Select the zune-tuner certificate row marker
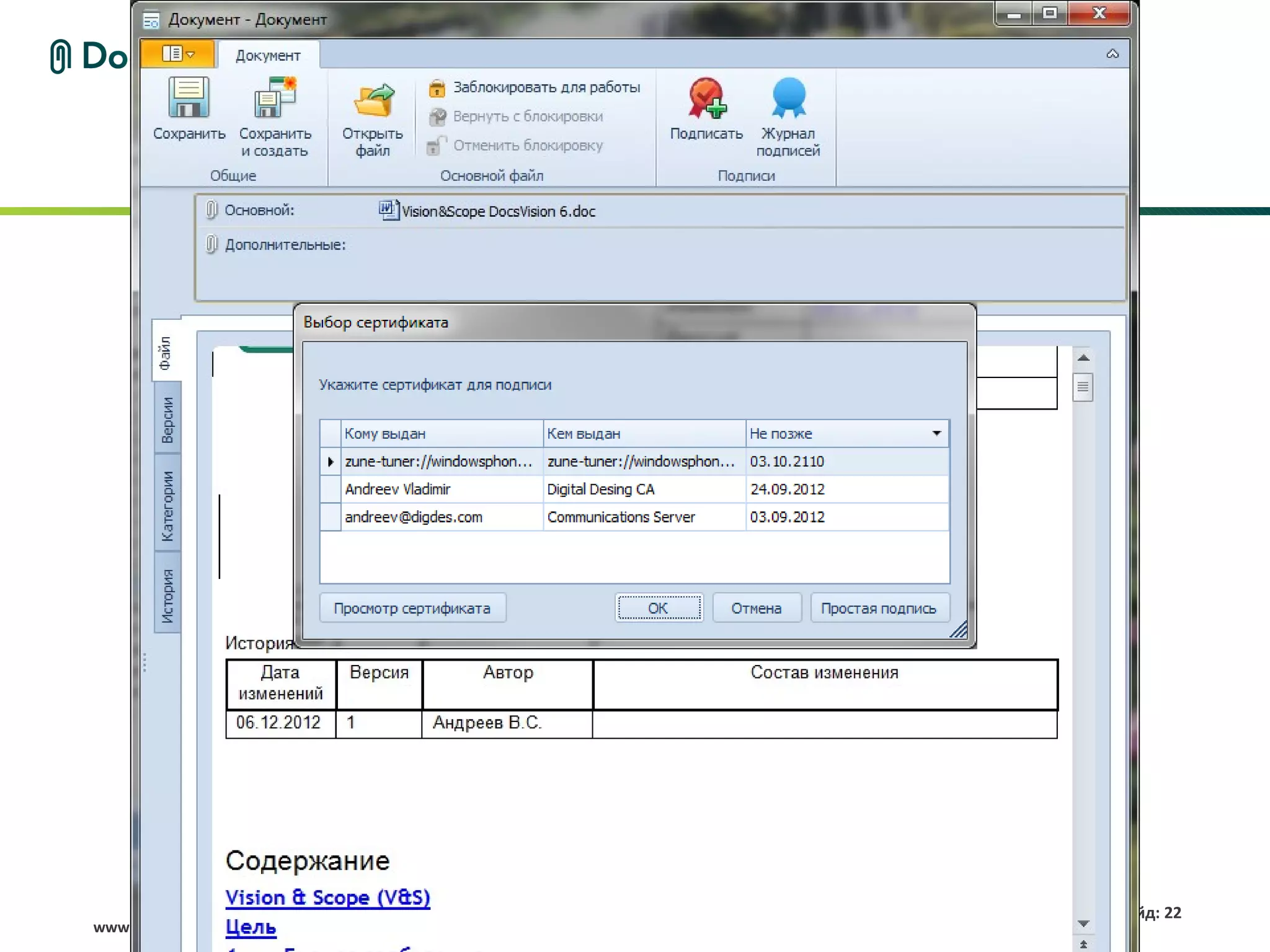 coord(330,462)
